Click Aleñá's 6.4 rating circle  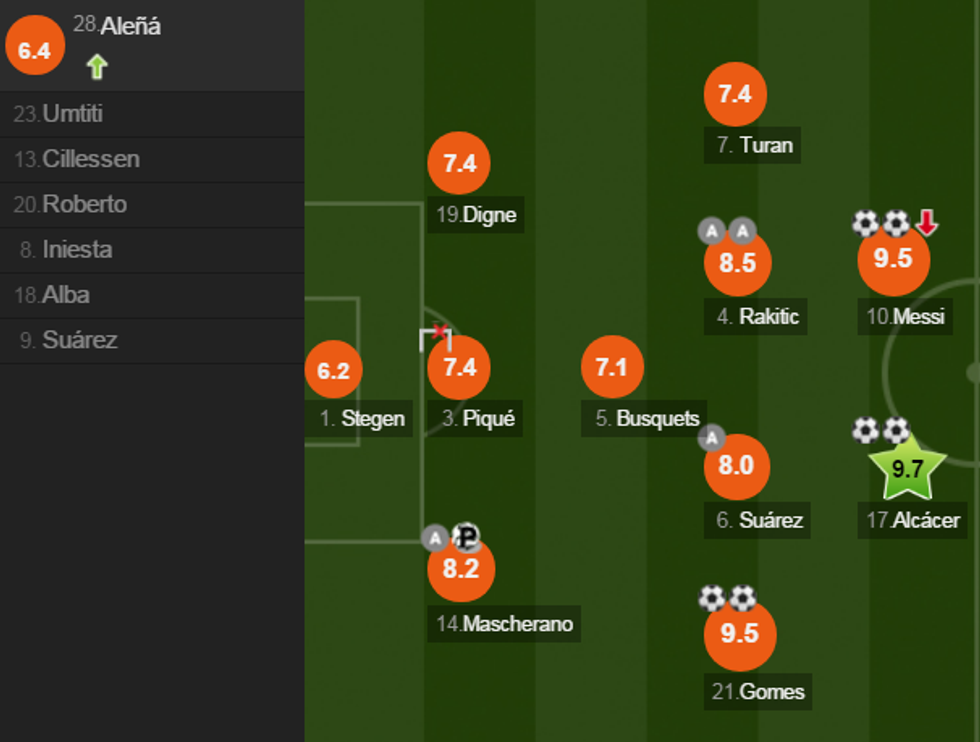click(35, 49)
